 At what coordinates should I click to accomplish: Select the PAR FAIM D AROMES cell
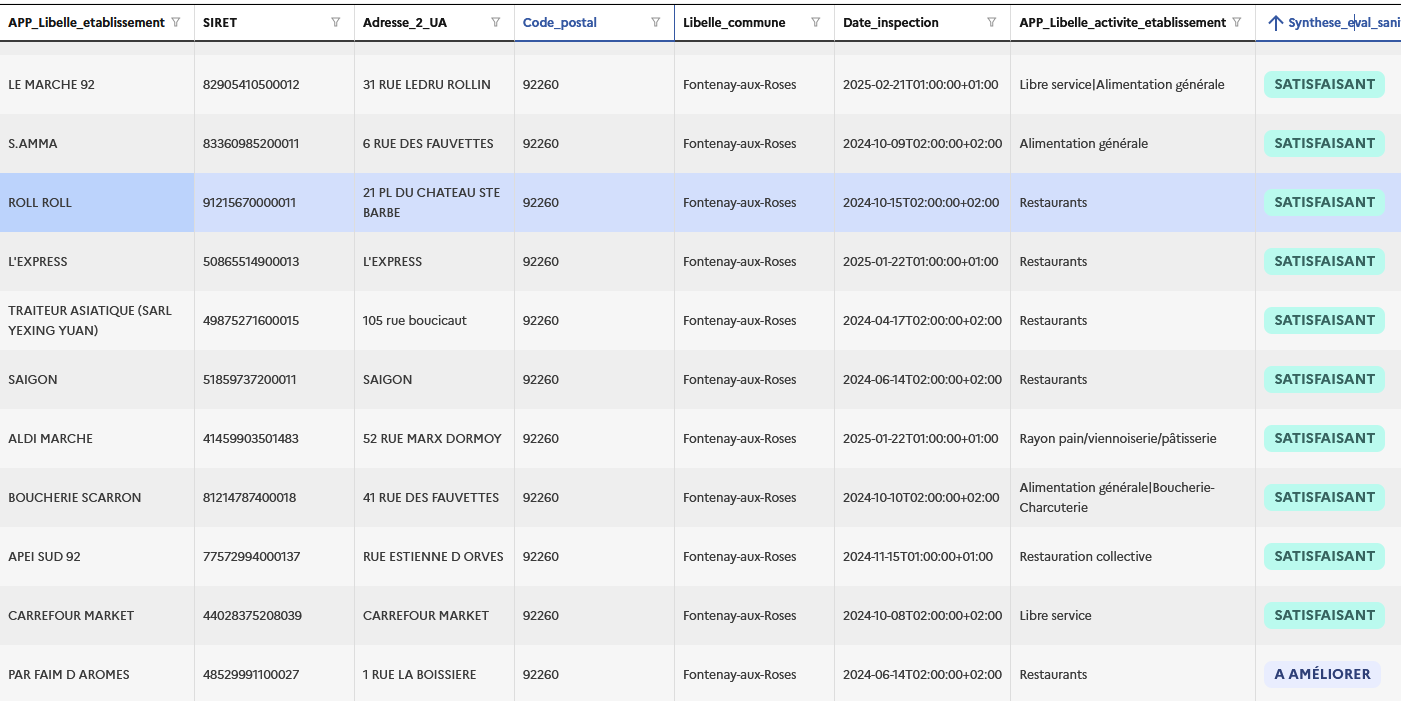pos(97,674)
